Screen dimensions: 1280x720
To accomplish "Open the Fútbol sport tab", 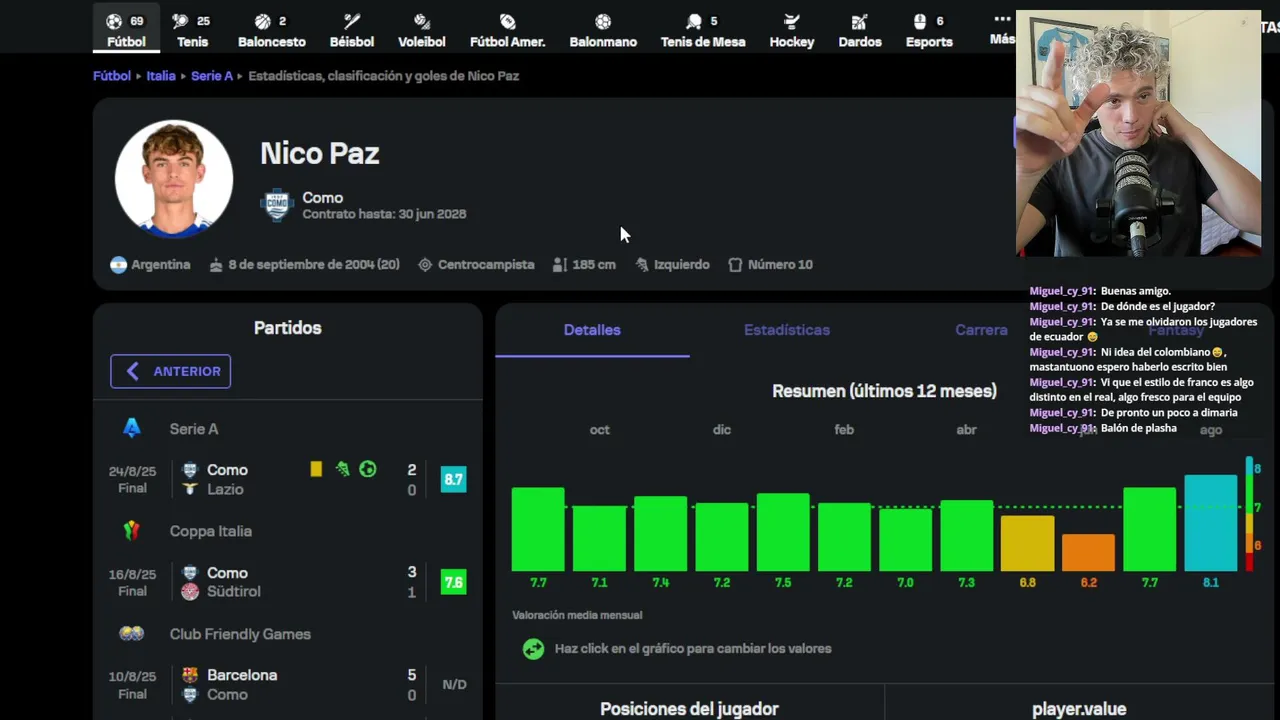I will [x=127, y=30].
